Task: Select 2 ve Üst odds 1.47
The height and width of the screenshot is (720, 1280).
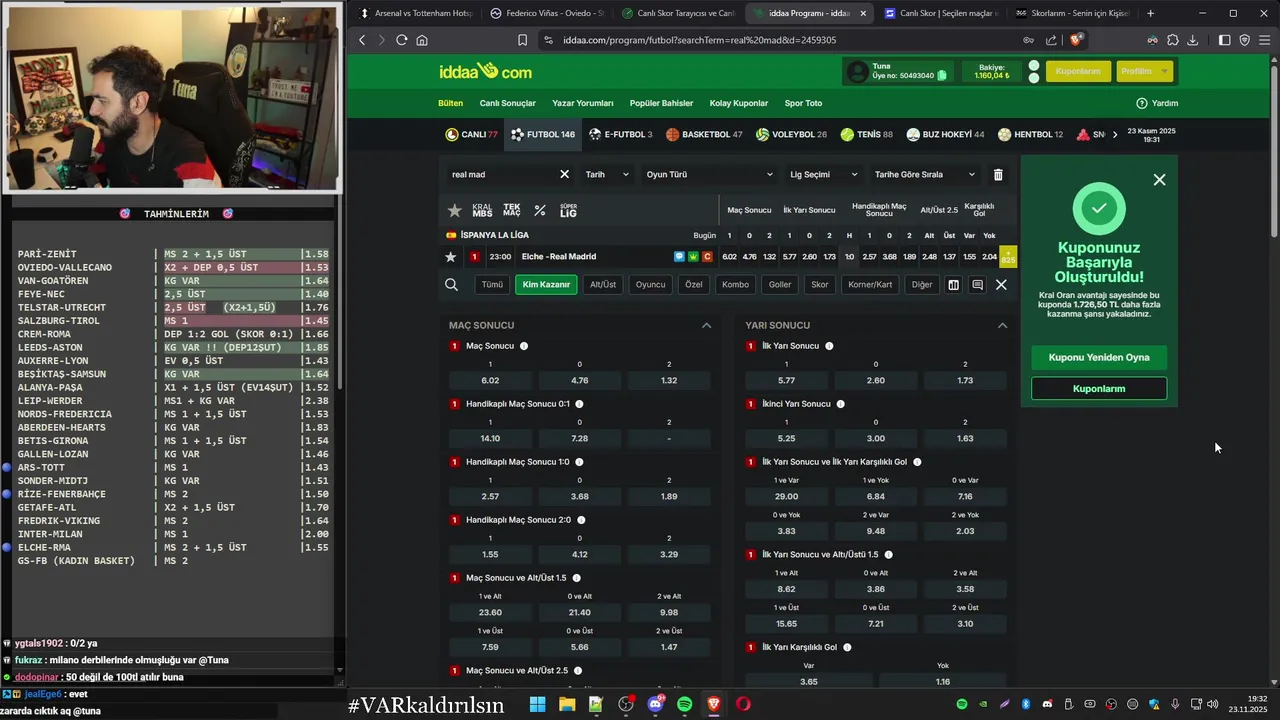Action: 669,647
